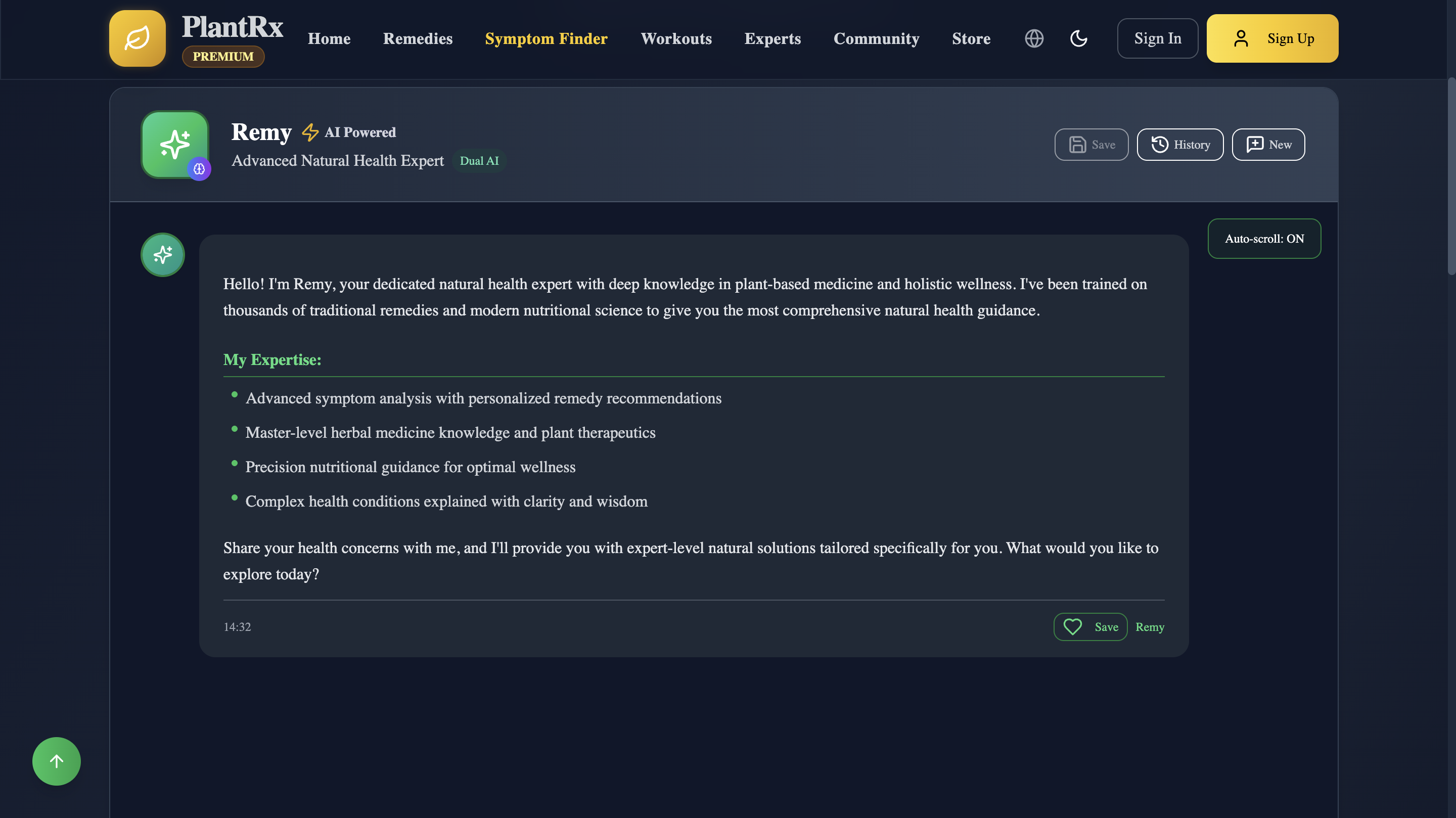The image size is (1456, 818).
Task: Click the Sign In button
Action: tap(1158, 38)
